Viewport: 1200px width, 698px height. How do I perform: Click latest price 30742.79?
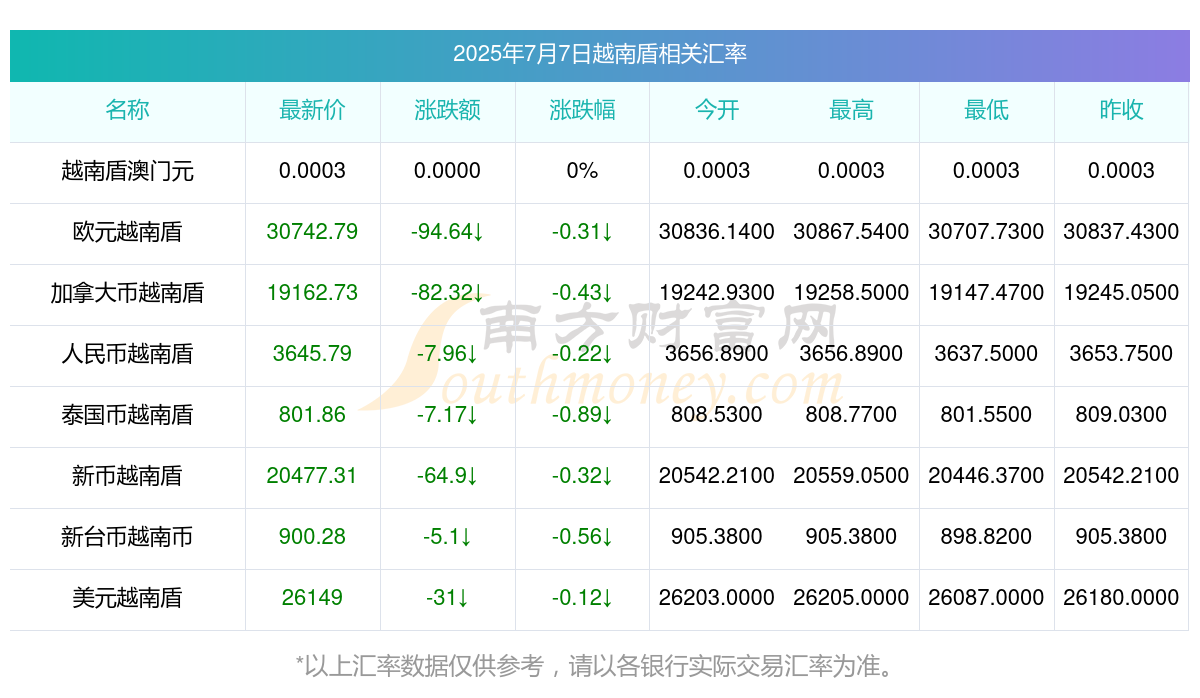312,232
